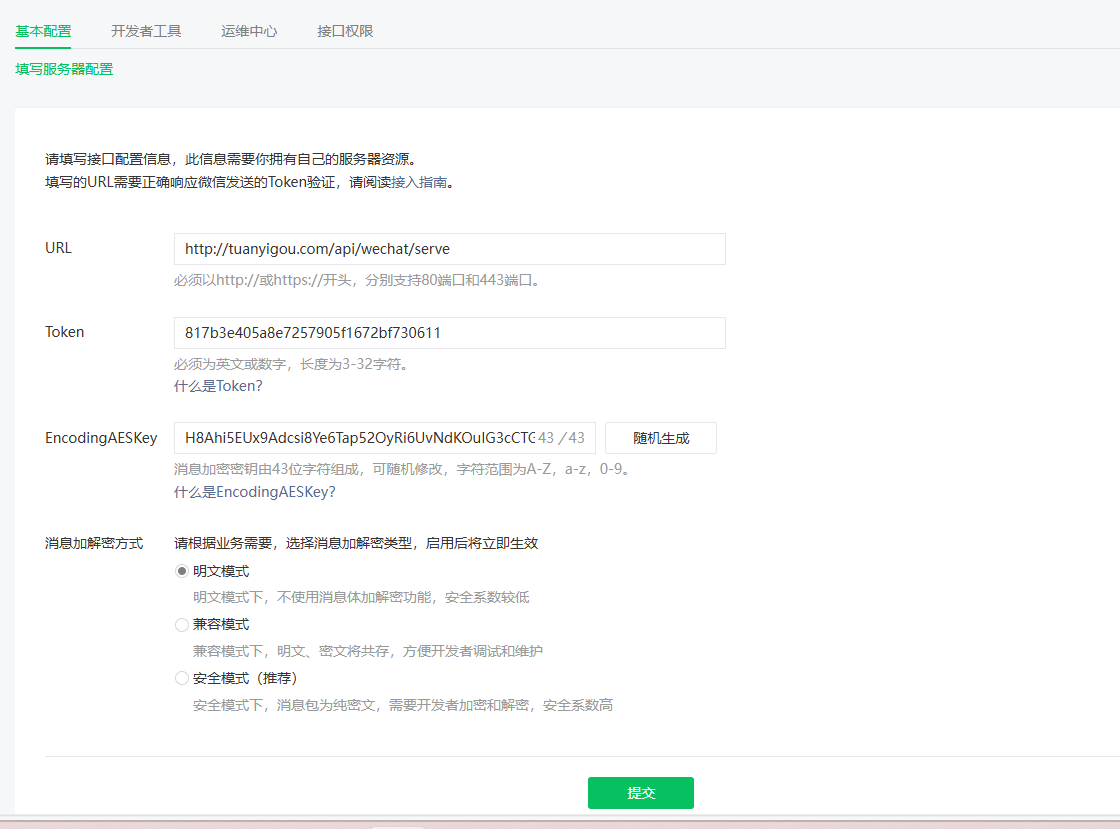Open the 接口权限 tab
This screenshot has width=1120, height=829.
point(346,31)
